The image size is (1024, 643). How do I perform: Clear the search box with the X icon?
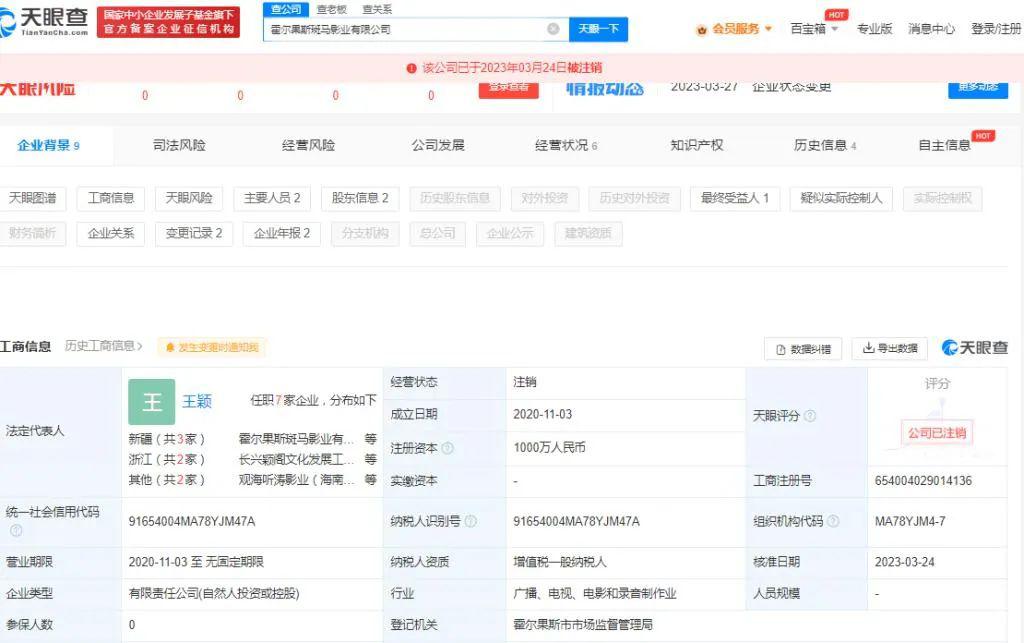pos(553,30)
